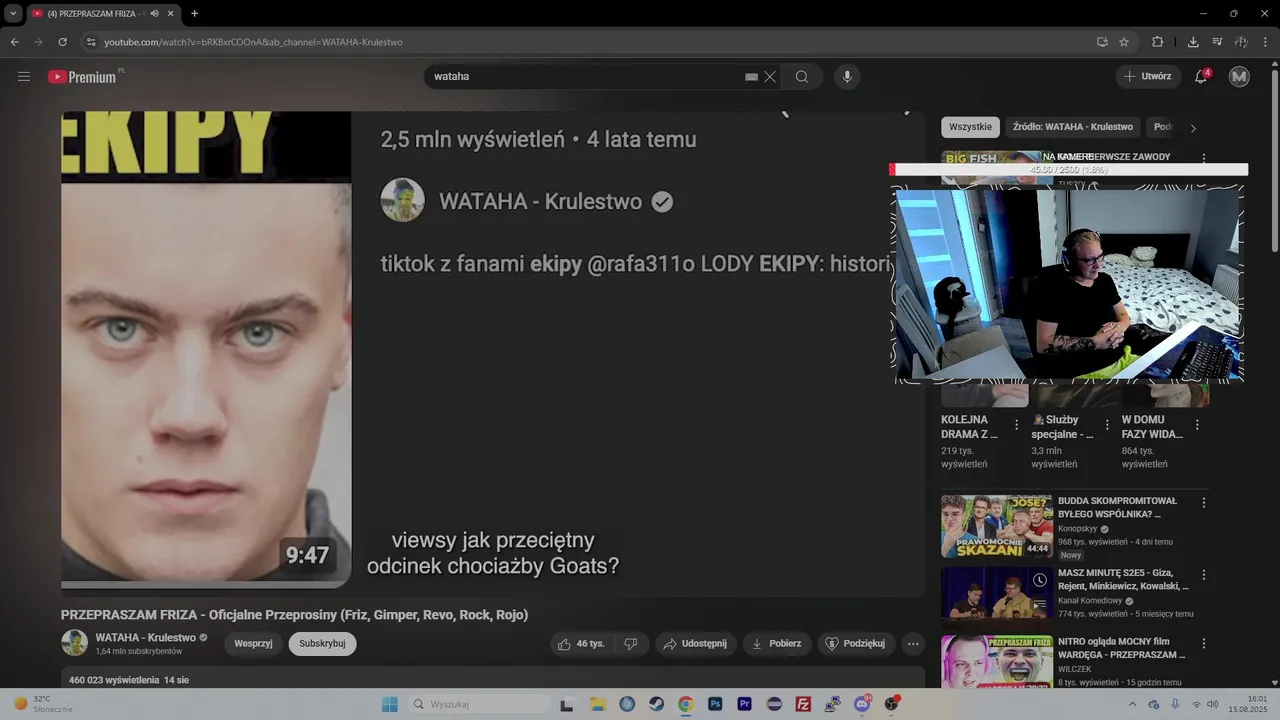Open WATAHA - Krulestwo channel link below video
The height and width of the screenshot is (720, 1280).
[x=145, y=637]
